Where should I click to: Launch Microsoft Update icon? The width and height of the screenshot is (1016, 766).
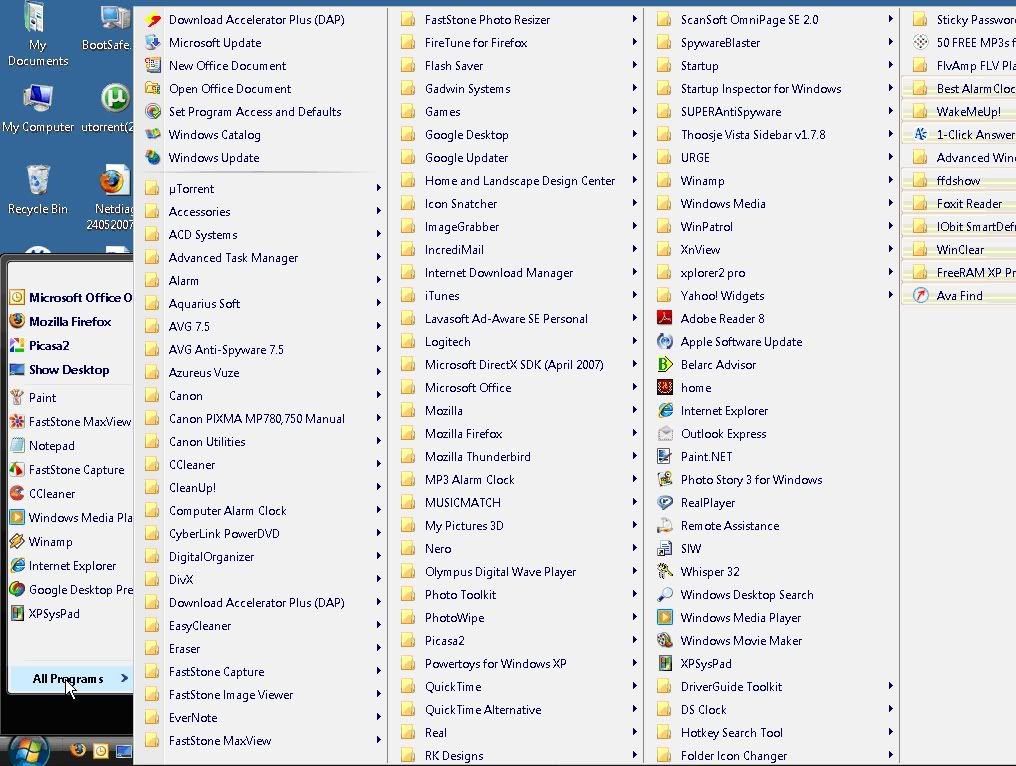153,43
